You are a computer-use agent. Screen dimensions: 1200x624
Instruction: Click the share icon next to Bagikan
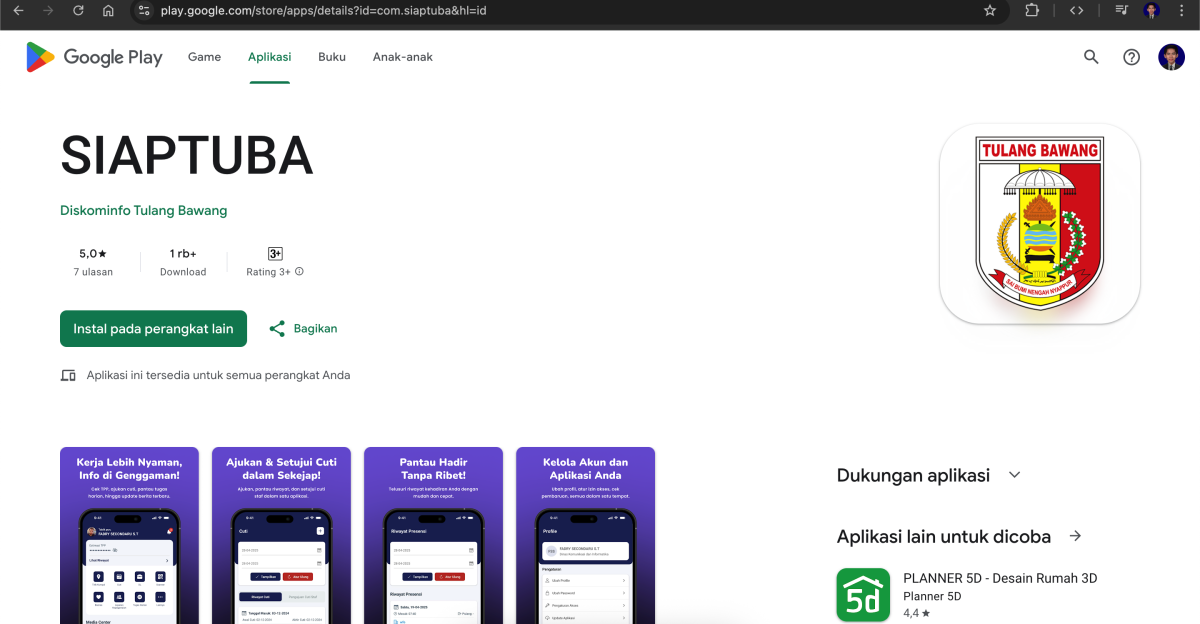277,328
